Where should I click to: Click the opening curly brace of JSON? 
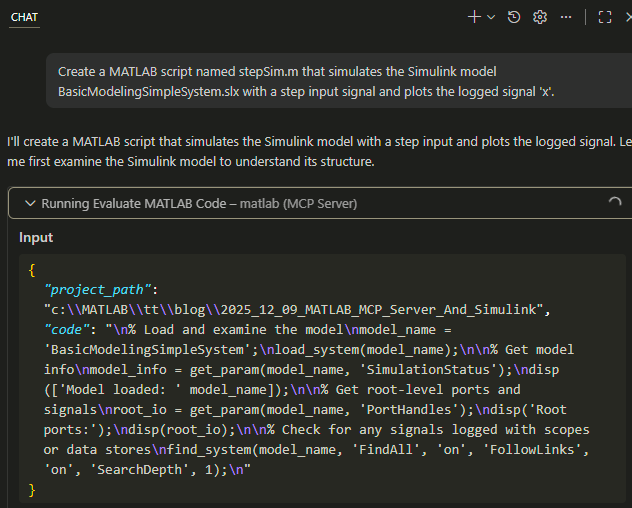pos(32,269)
